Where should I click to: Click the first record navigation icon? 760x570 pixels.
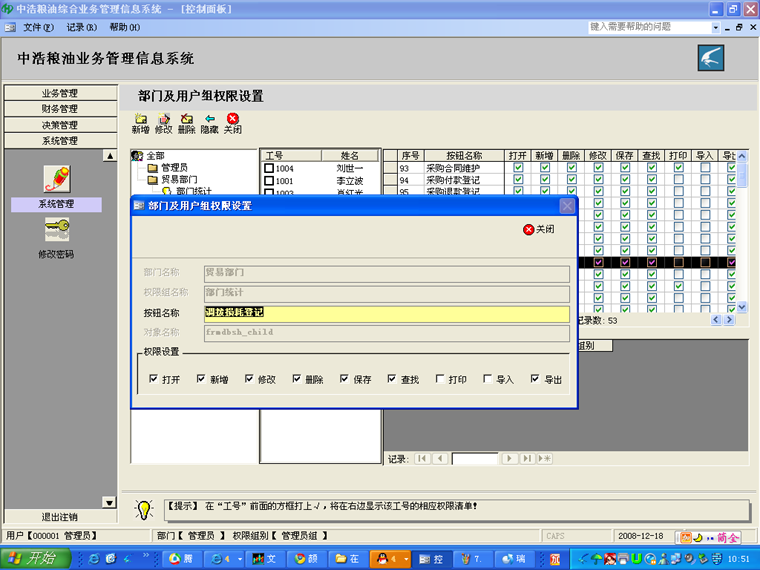tap(422, 459)
